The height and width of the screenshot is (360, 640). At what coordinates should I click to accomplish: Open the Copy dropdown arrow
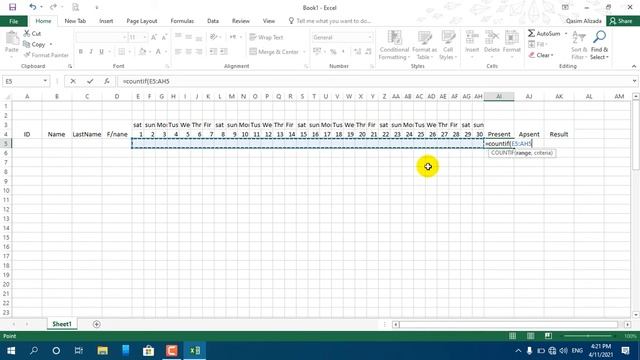[x=51, y=44]
